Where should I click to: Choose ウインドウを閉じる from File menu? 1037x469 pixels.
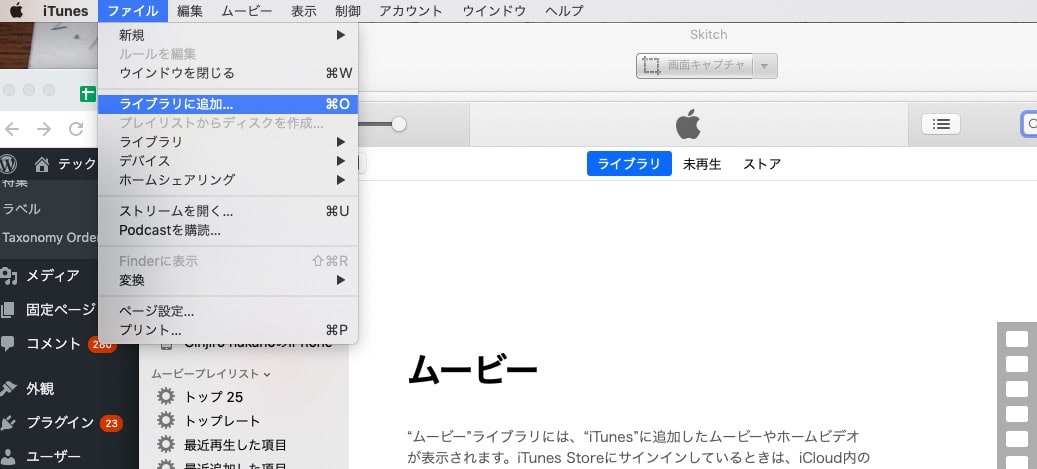coord(228,73)
